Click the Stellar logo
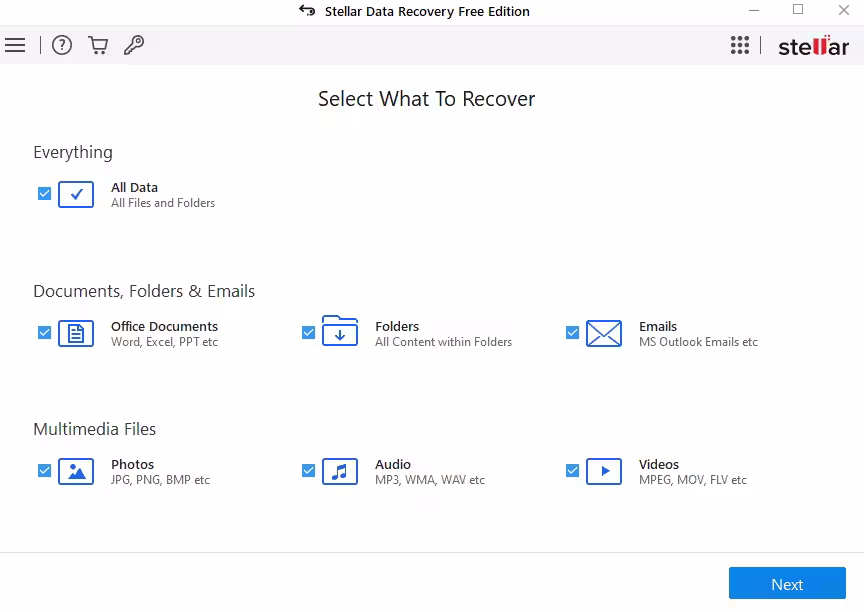864x612 pixels. pyautogui.click(x=813, y=46)
